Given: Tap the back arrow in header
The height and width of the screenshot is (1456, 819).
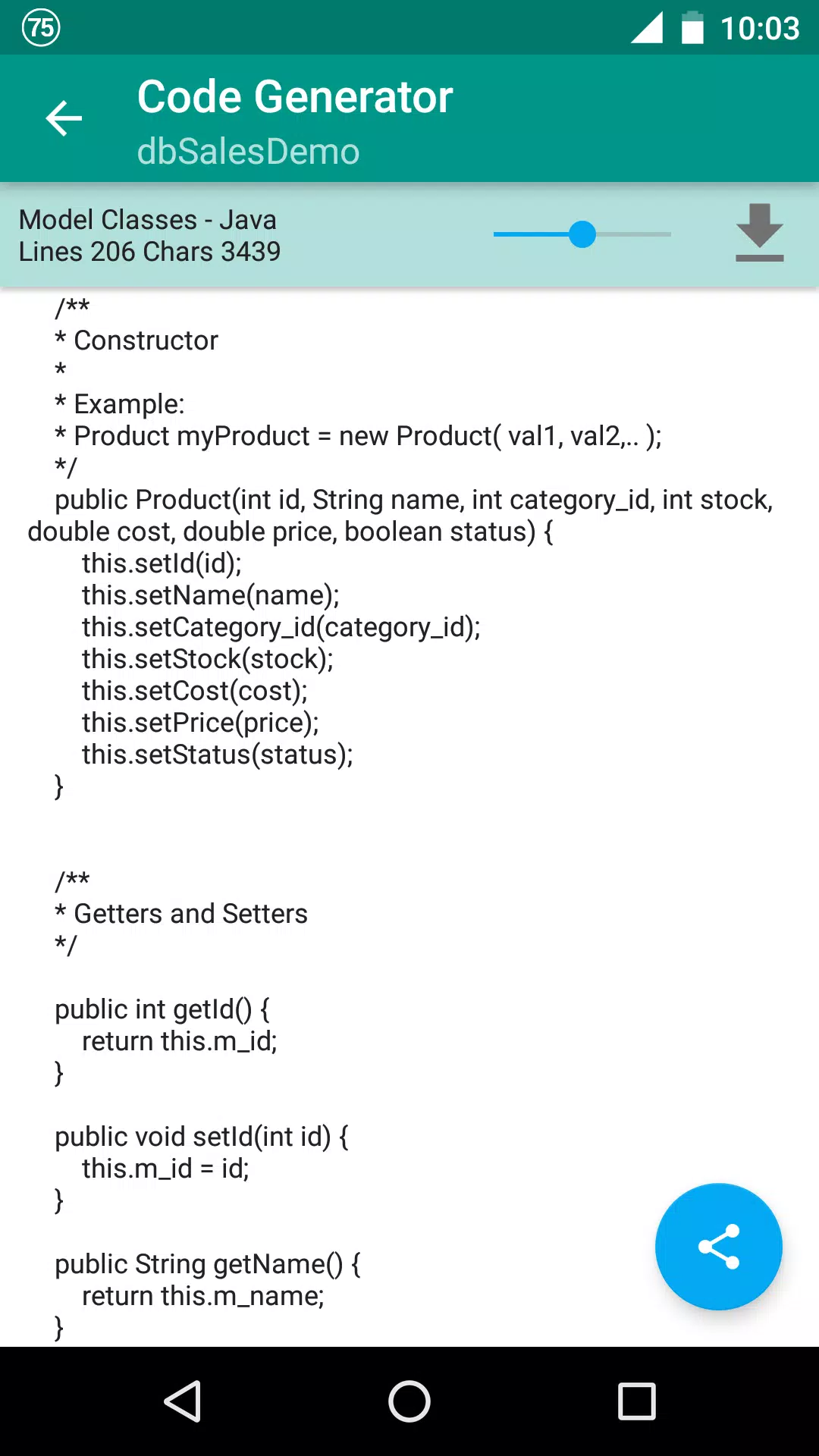Looking at the screenshot, I should (64, 118).
